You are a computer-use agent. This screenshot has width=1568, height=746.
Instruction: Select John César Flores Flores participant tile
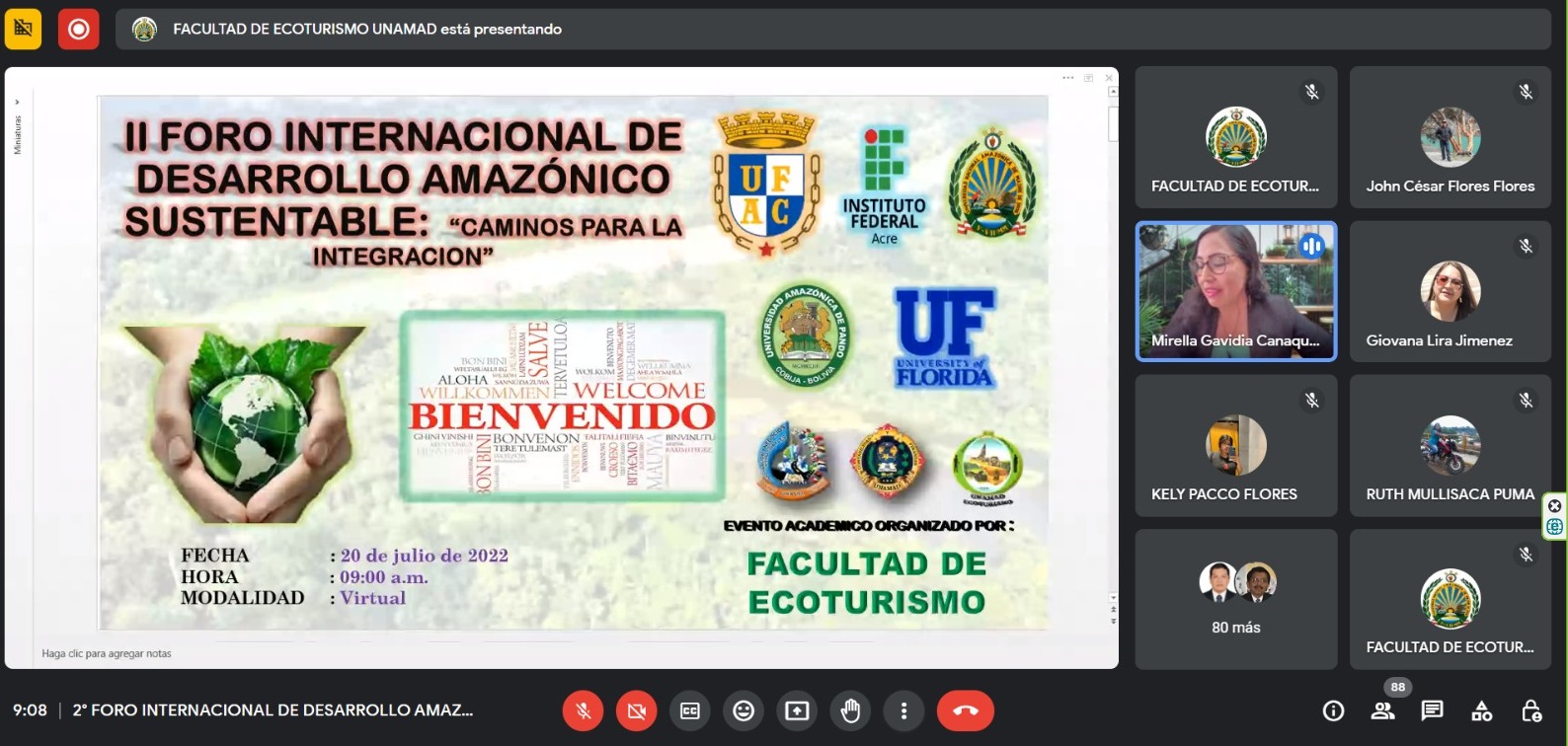click(1450, 138)
